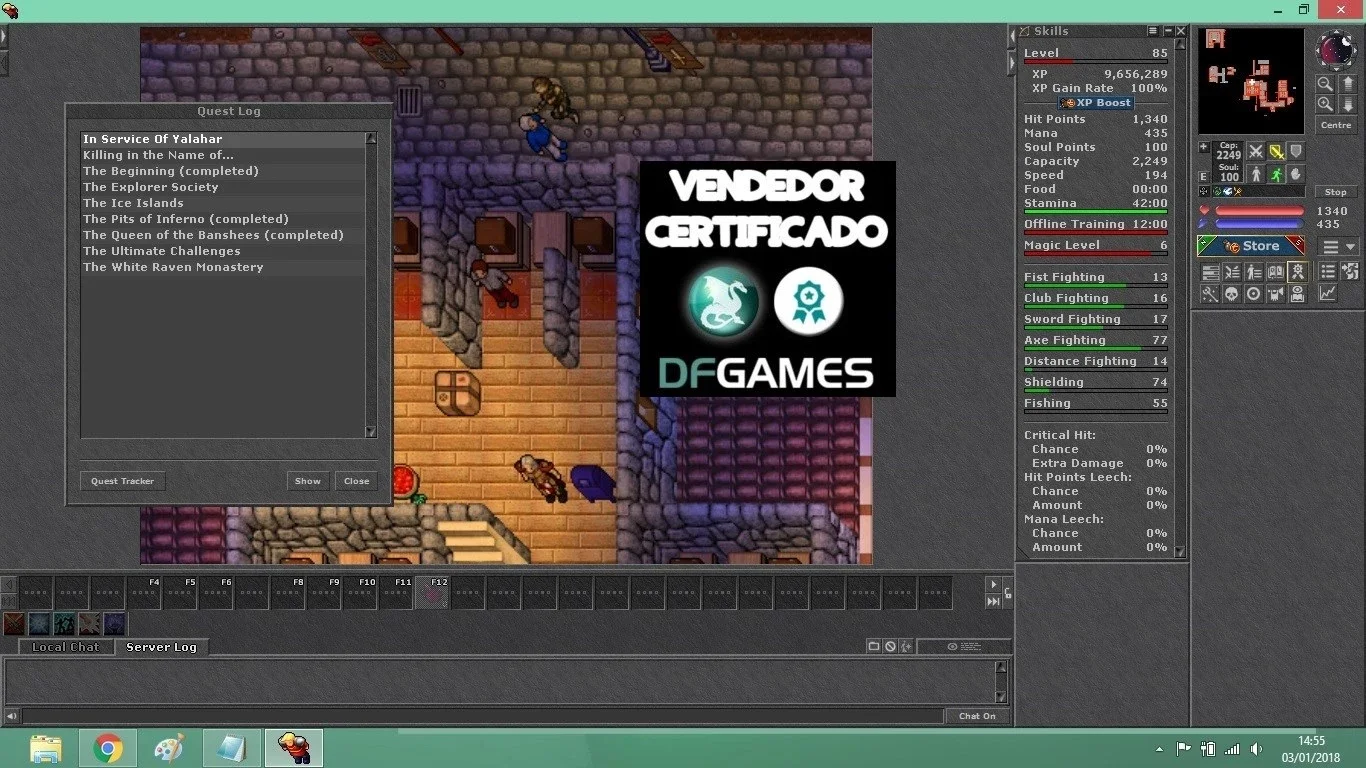Open the skull icon panel
The image size is (1366, 768).
click(1233, 293)
